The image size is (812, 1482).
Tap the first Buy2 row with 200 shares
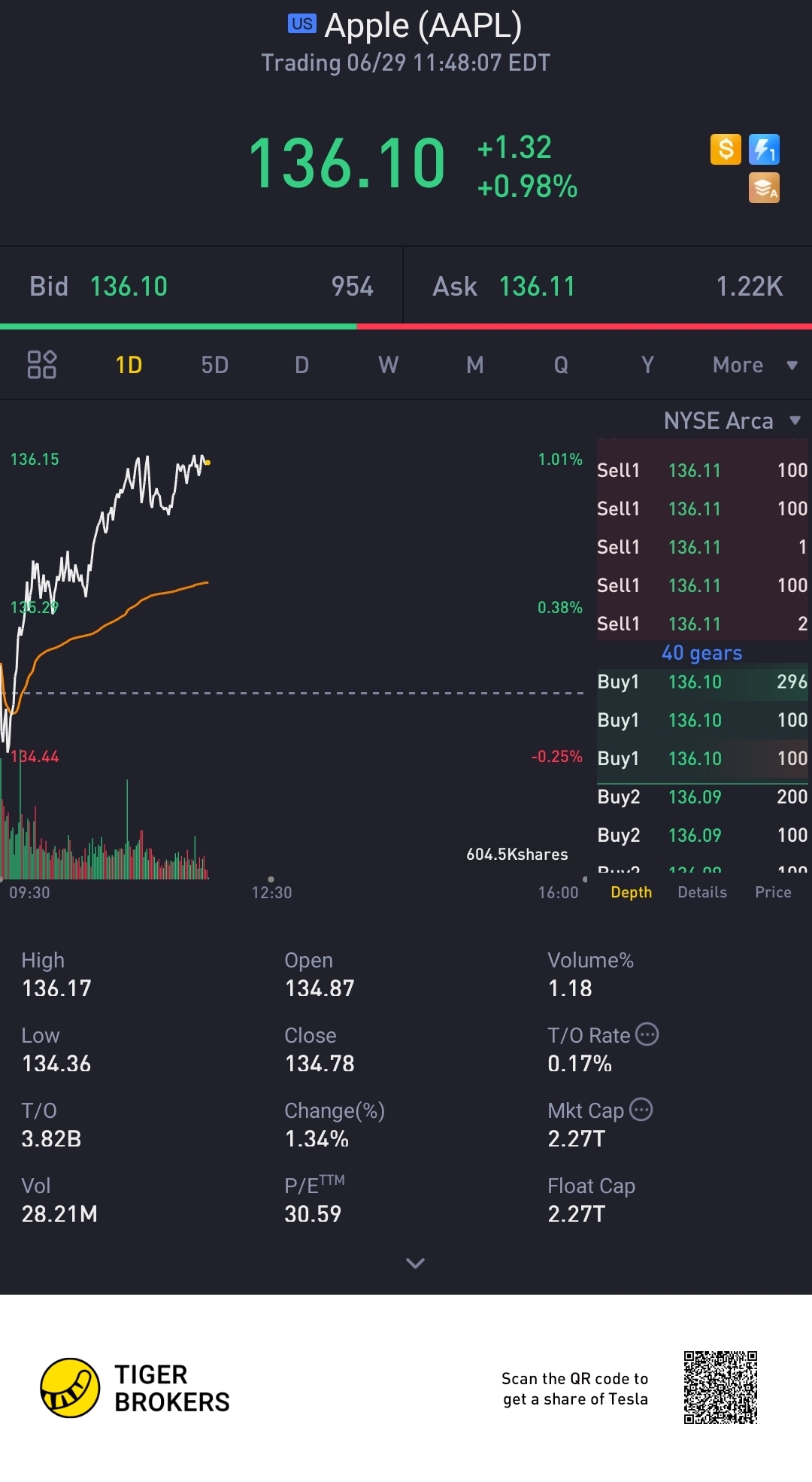pos(702,797)
